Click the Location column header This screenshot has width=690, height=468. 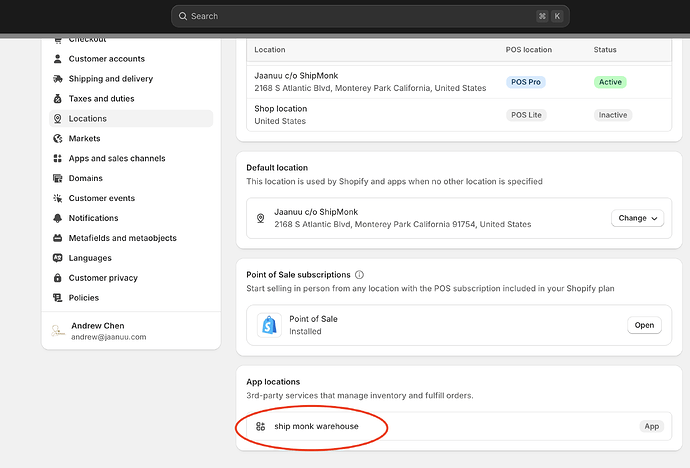click(x=270, y=50)
